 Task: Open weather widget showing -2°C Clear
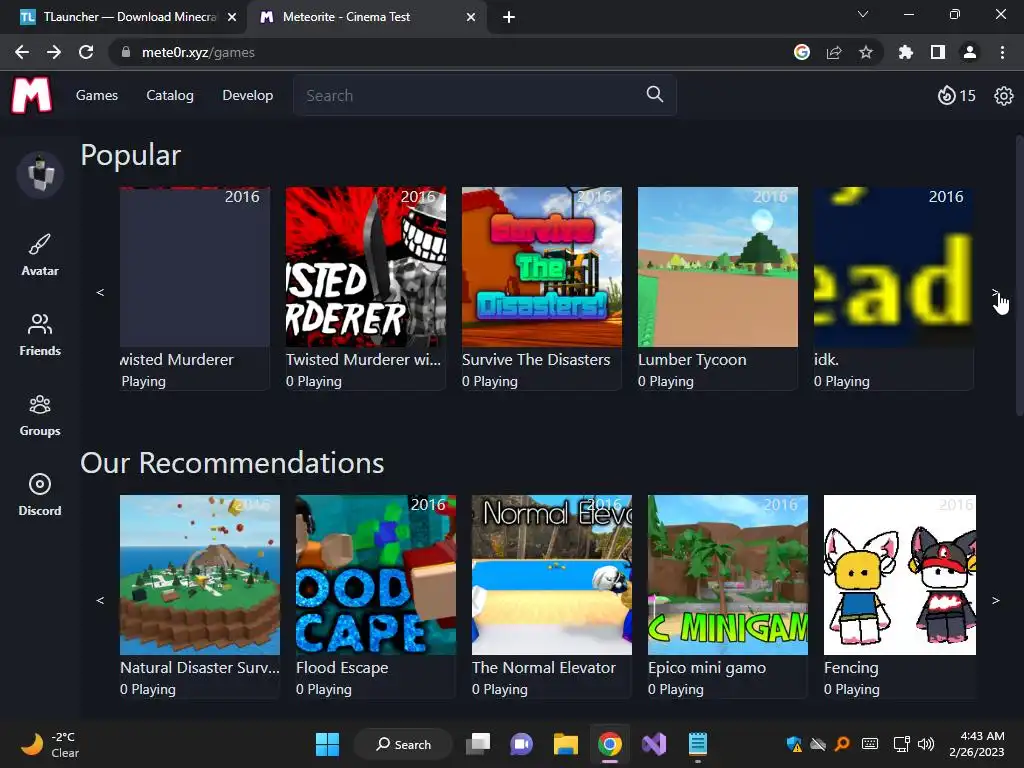click(50, 744)
